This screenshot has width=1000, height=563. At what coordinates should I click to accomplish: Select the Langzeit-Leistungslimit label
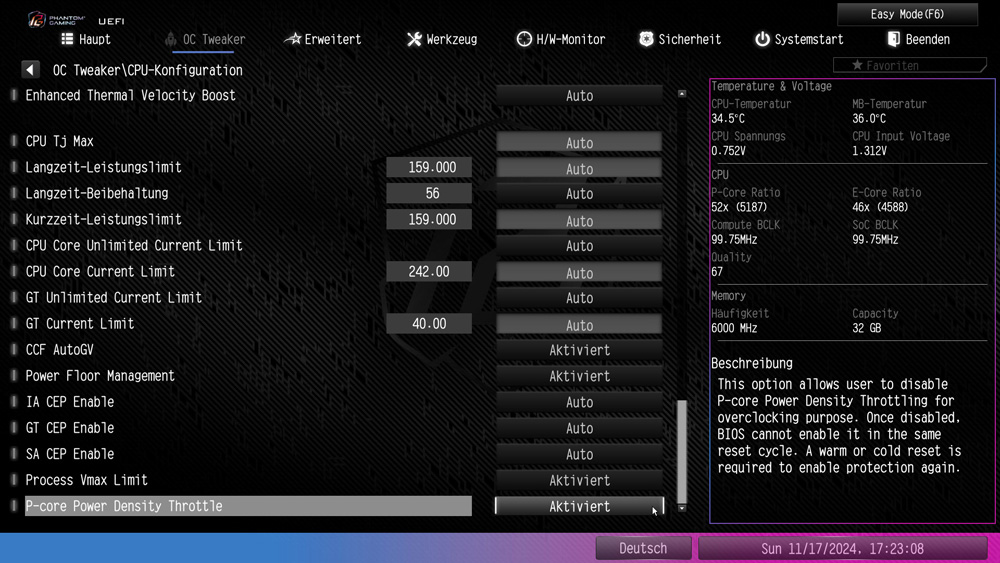(104, 168)
